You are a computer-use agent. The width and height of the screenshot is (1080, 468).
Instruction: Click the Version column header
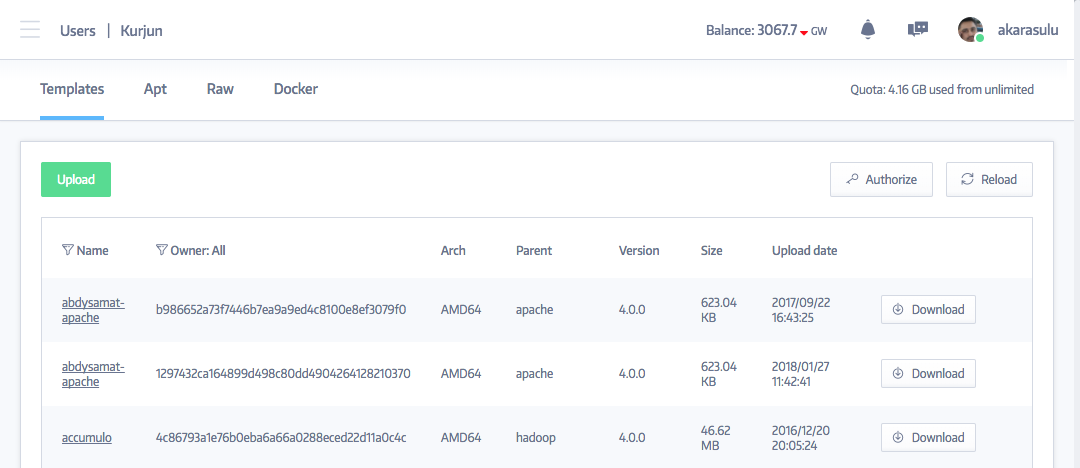click(x=639, y=251)
